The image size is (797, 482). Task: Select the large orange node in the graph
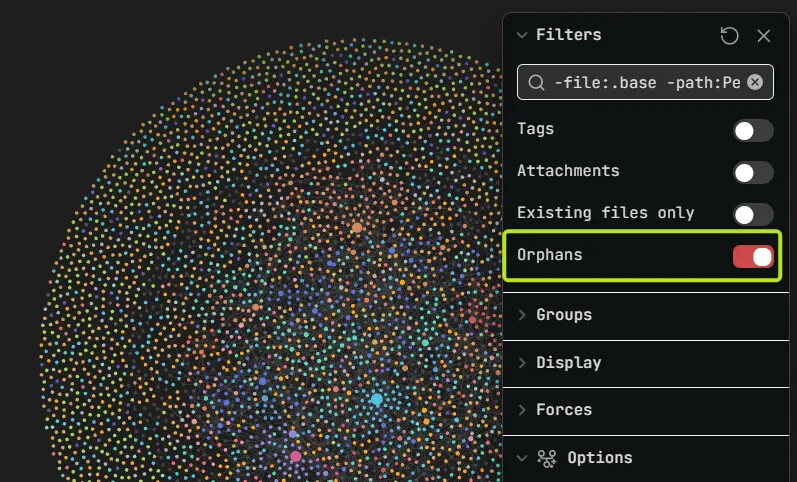(x=357, y=227)
